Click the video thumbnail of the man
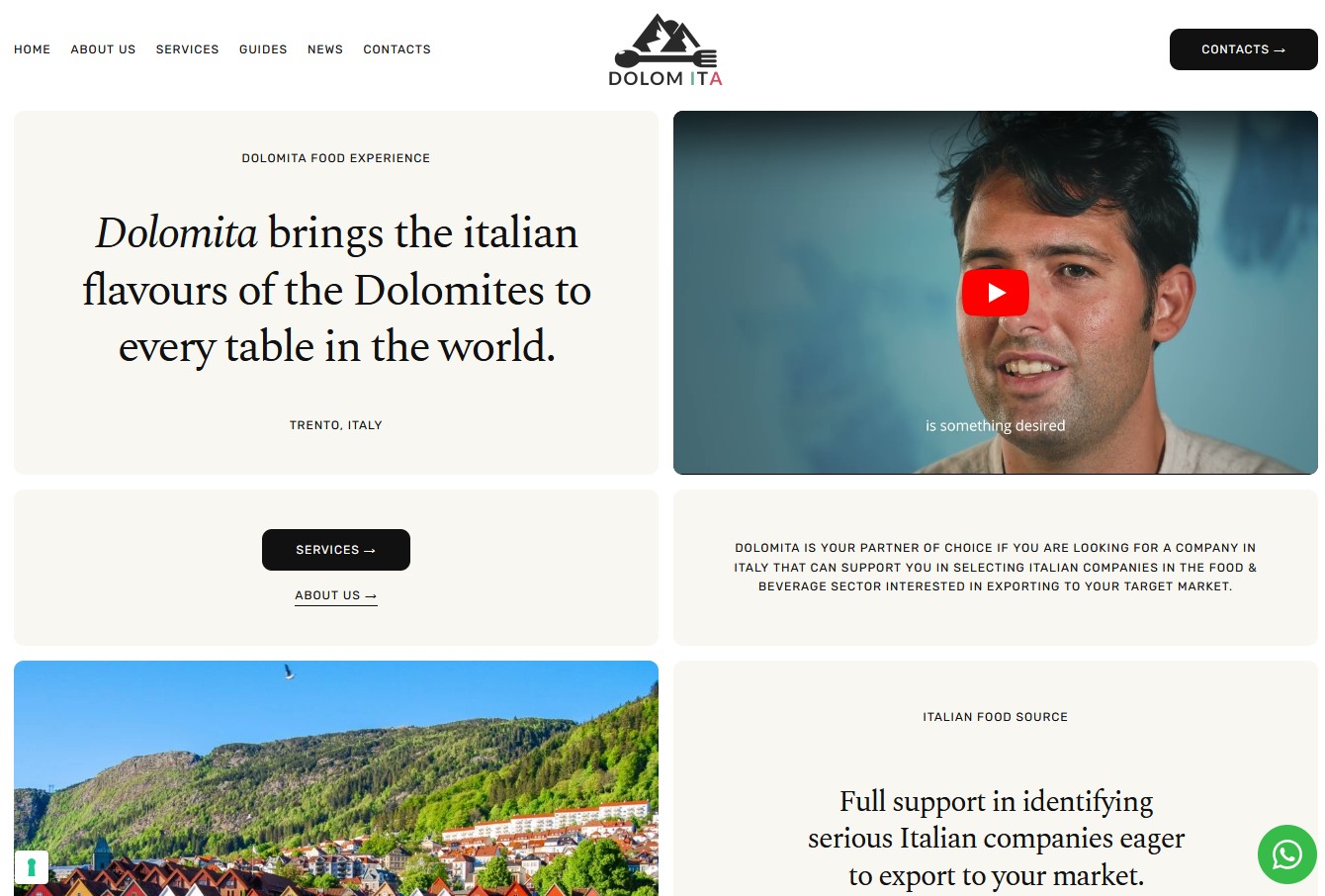The image size is (1325, 896). (x=996, y=293)
